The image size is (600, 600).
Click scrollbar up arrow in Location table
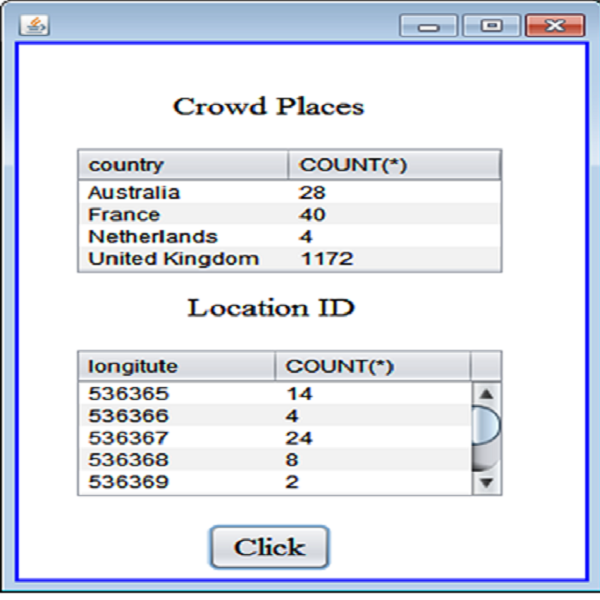click(x=486, y=394)
